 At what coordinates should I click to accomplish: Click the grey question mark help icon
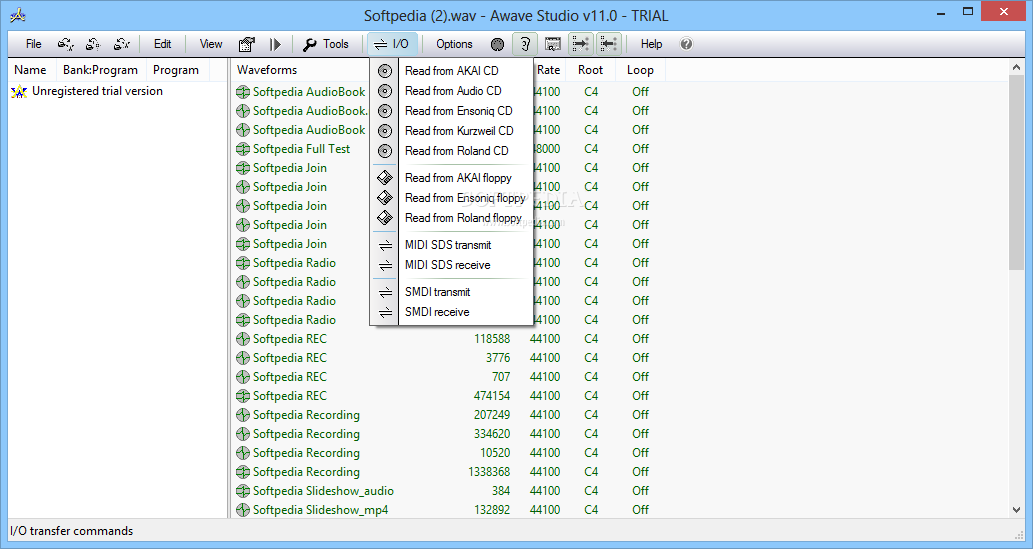(686, 44)
